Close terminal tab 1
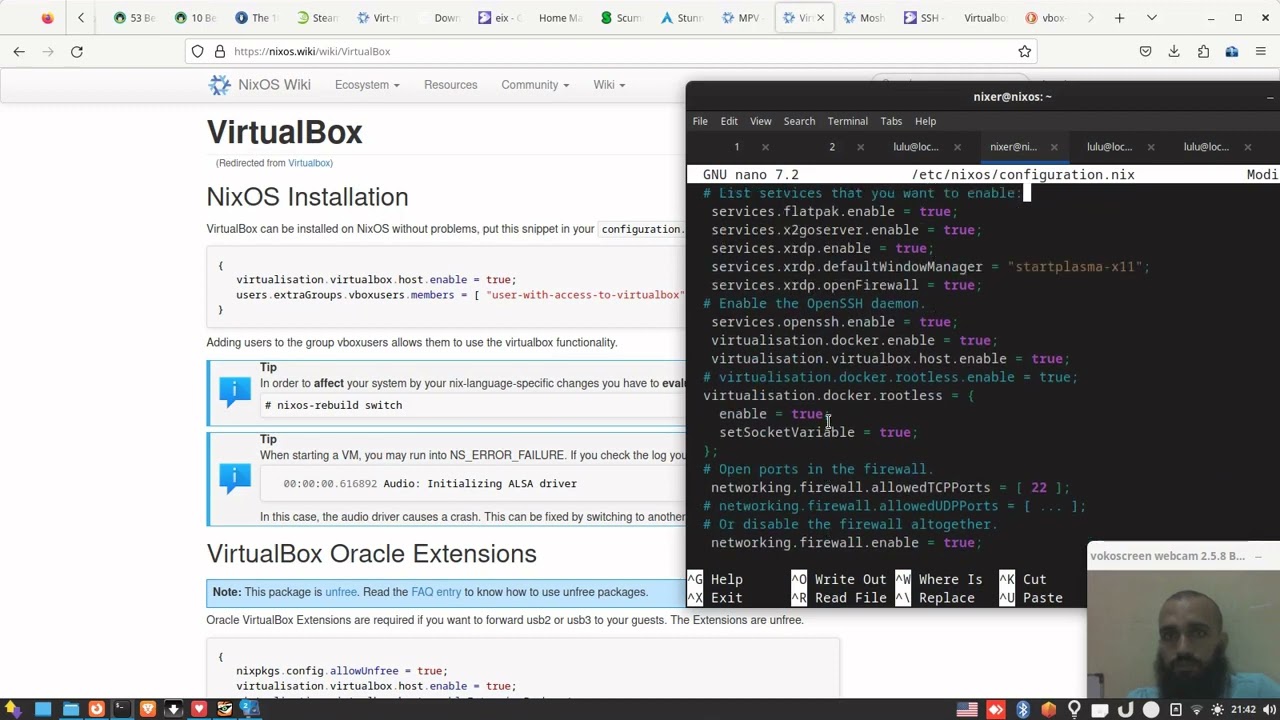 point(765,148)
